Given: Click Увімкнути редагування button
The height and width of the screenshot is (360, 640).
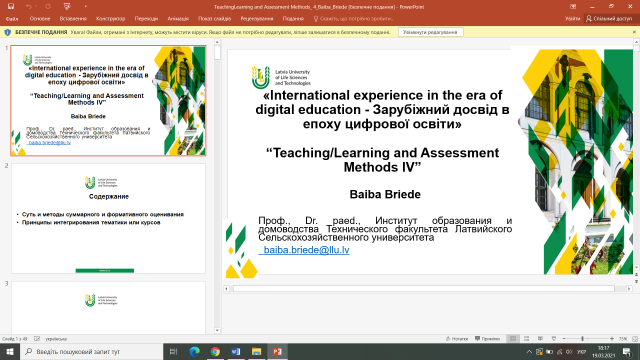Looking at the screenshot, I should tap(431, 32).
